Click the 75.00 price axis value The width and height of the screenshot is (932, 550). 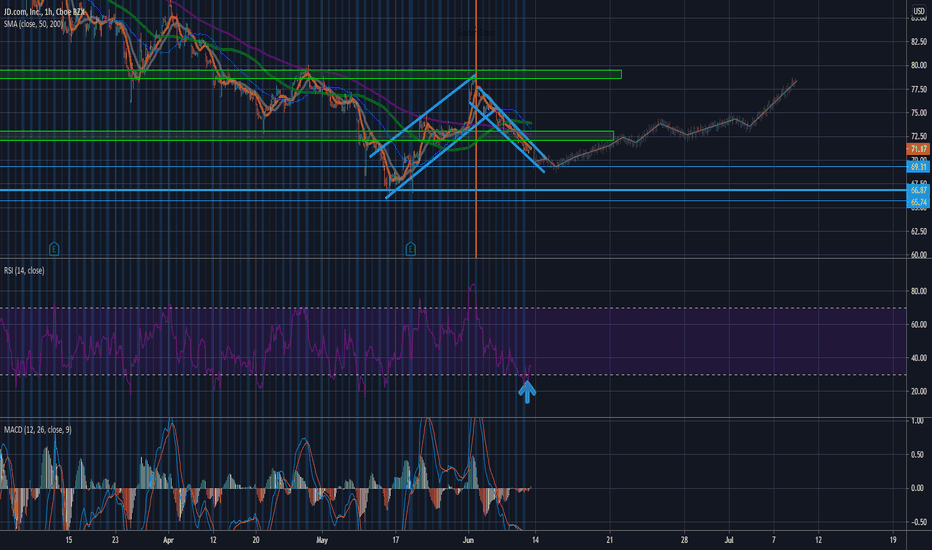point(918,113)
